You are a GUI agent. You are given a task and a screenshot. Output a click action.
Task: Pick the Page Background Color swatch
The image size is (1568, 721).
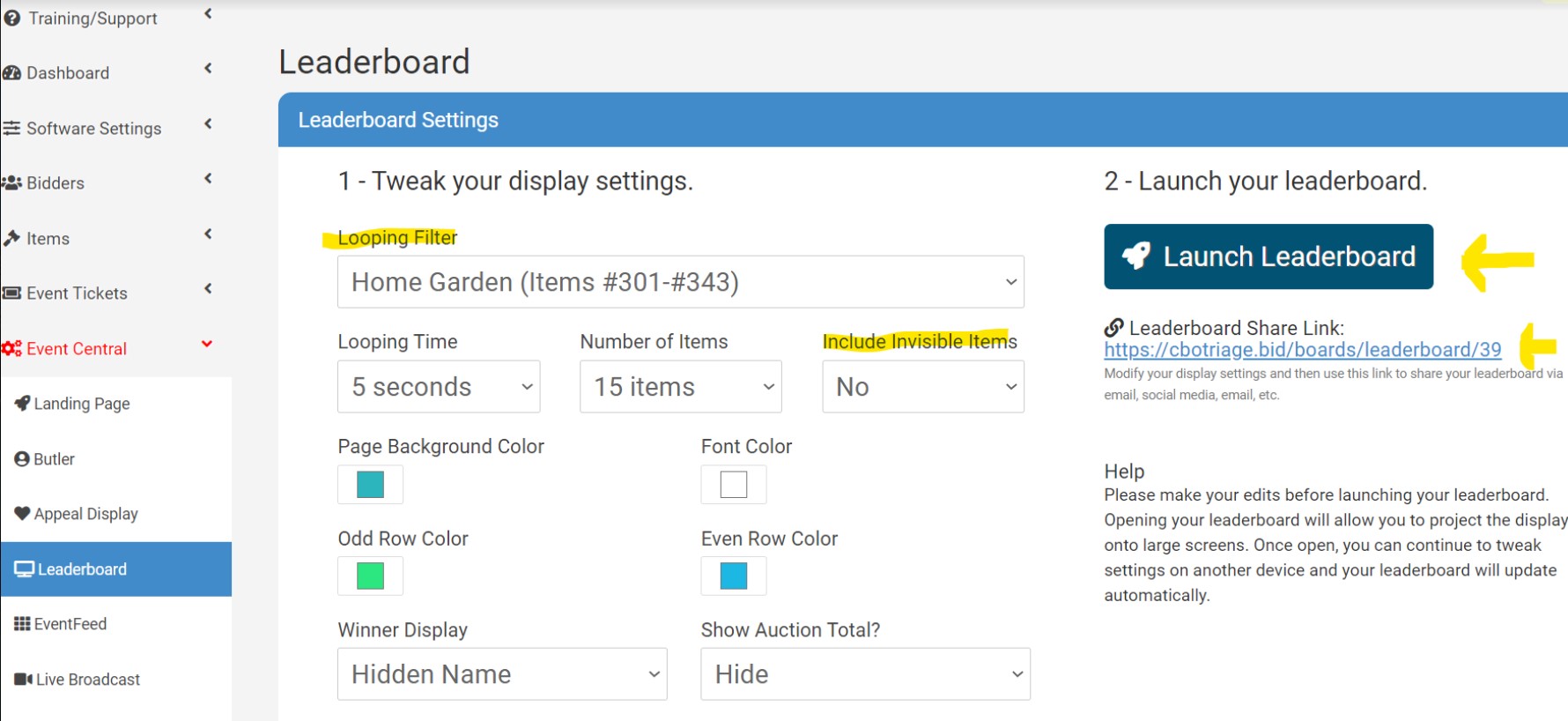(370, 485)
